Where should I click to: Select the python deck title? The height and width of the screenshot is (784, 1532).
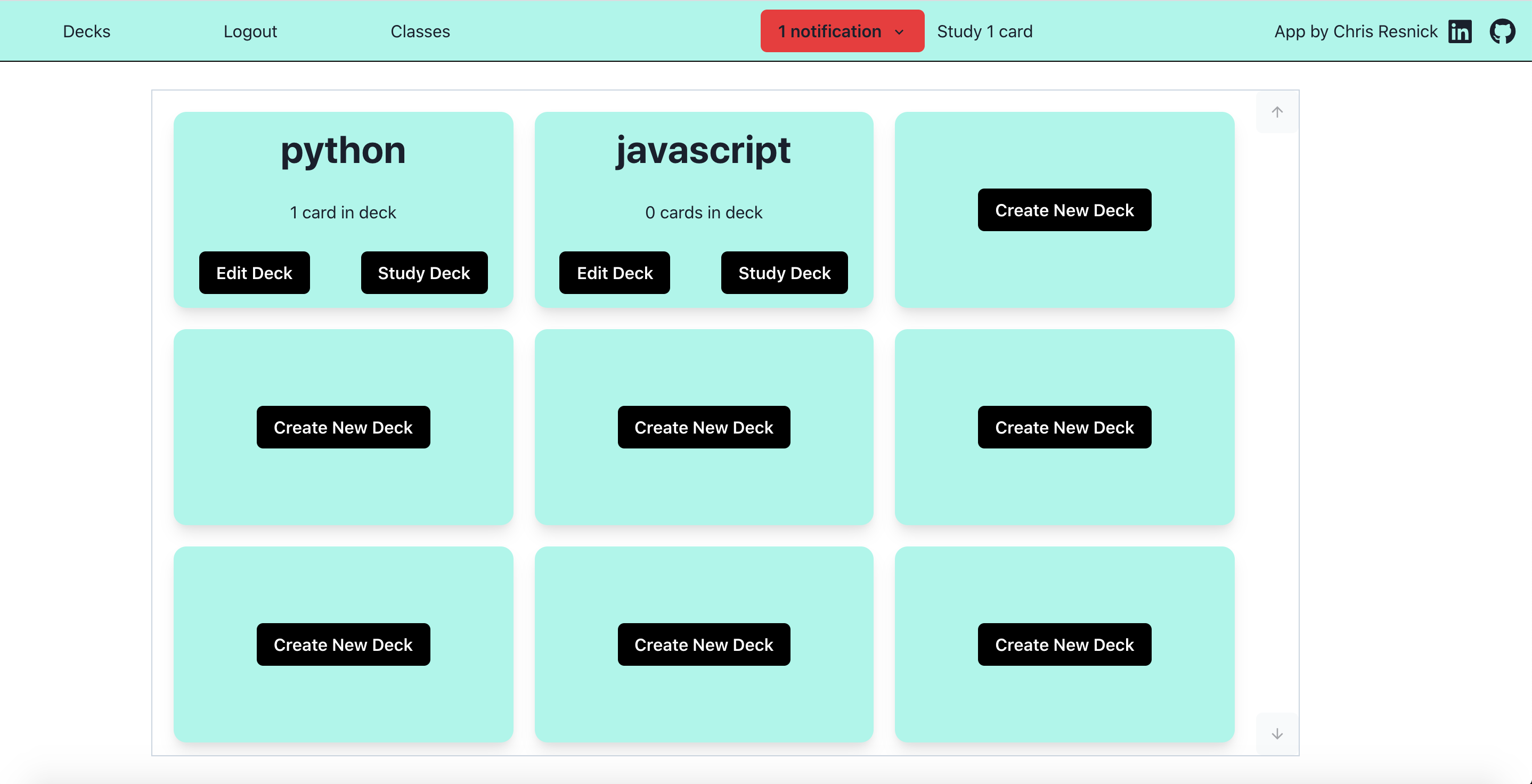343,151
